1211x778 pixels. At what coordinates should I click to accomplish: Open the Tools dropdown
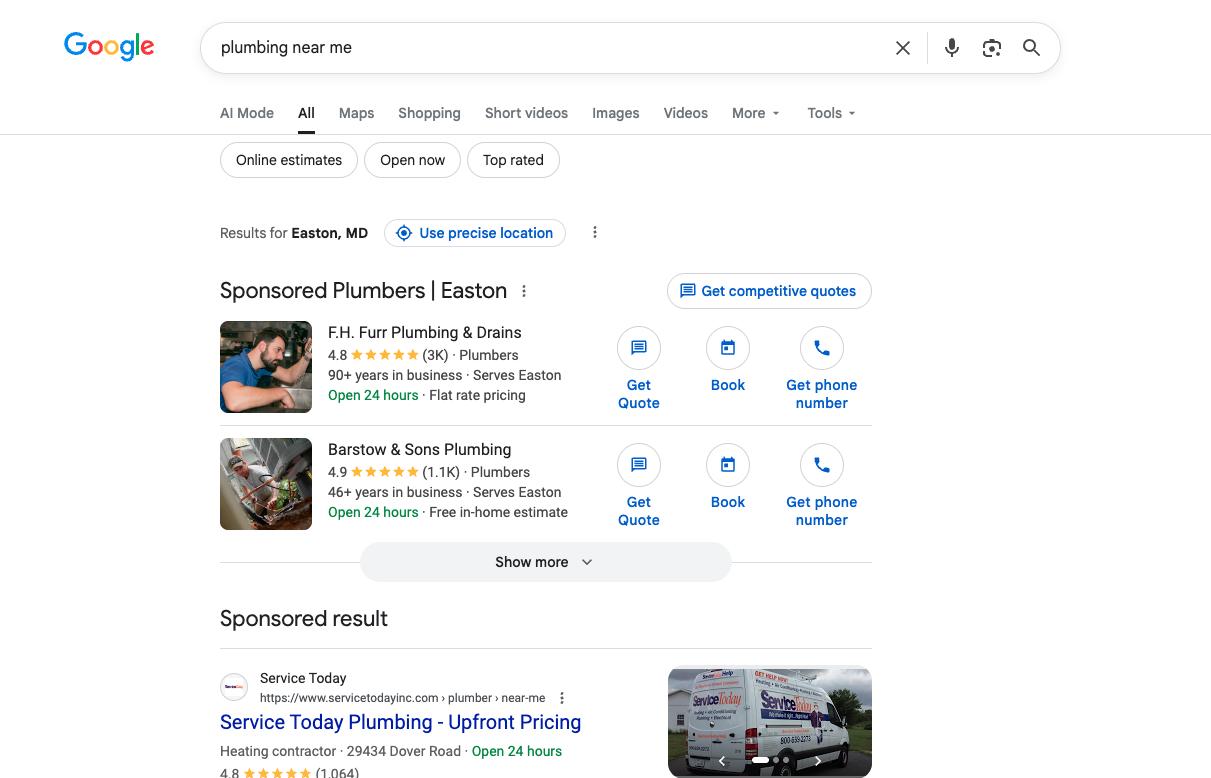[x=831, y=113]
